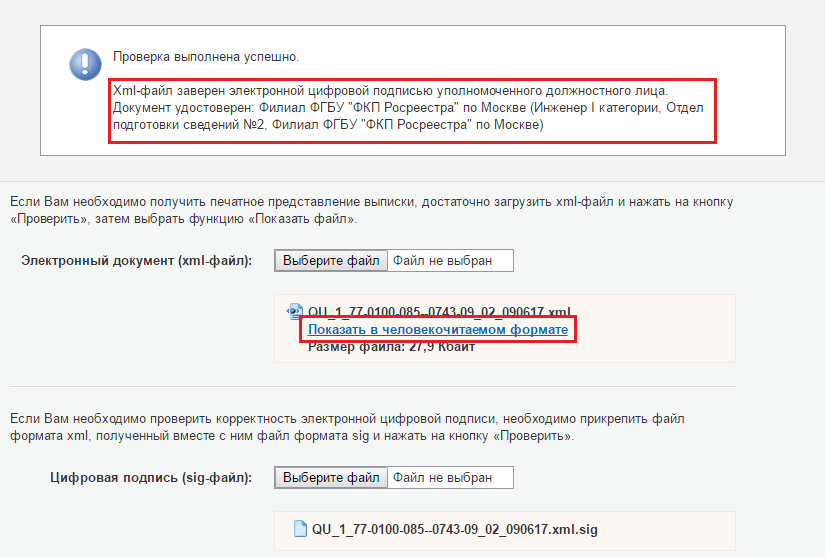
Task: Click paragraph starting 'Если Вам необходимо получить печатное'
Action: coord(371,210)
